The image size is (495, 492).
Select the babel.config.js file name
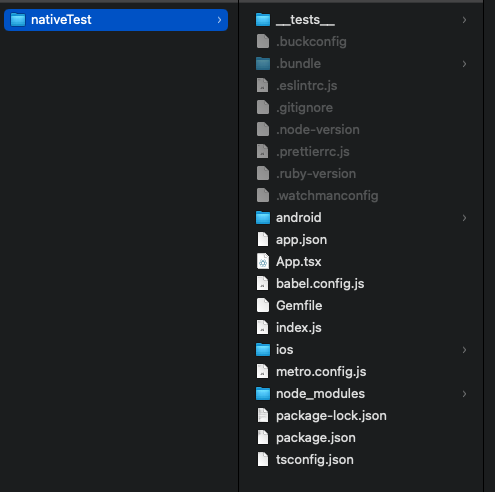pyautogui.click(x=320, y=284)
